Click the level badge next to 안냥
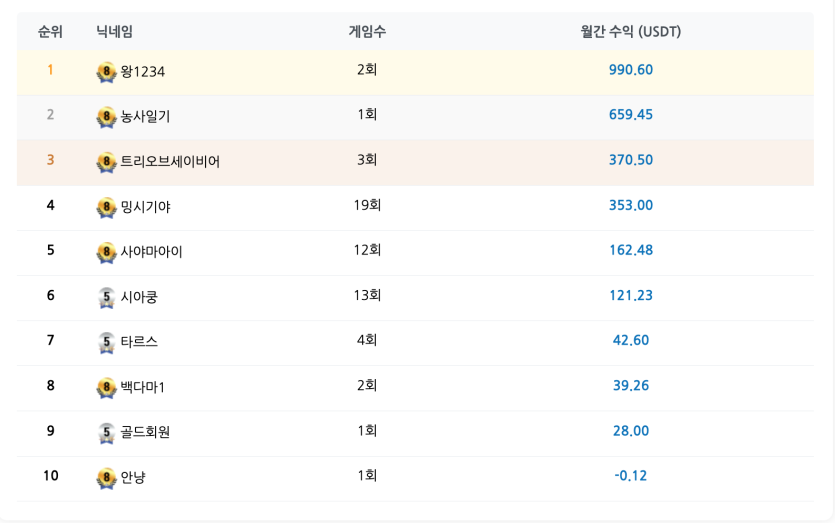 [x=107, y=477]
